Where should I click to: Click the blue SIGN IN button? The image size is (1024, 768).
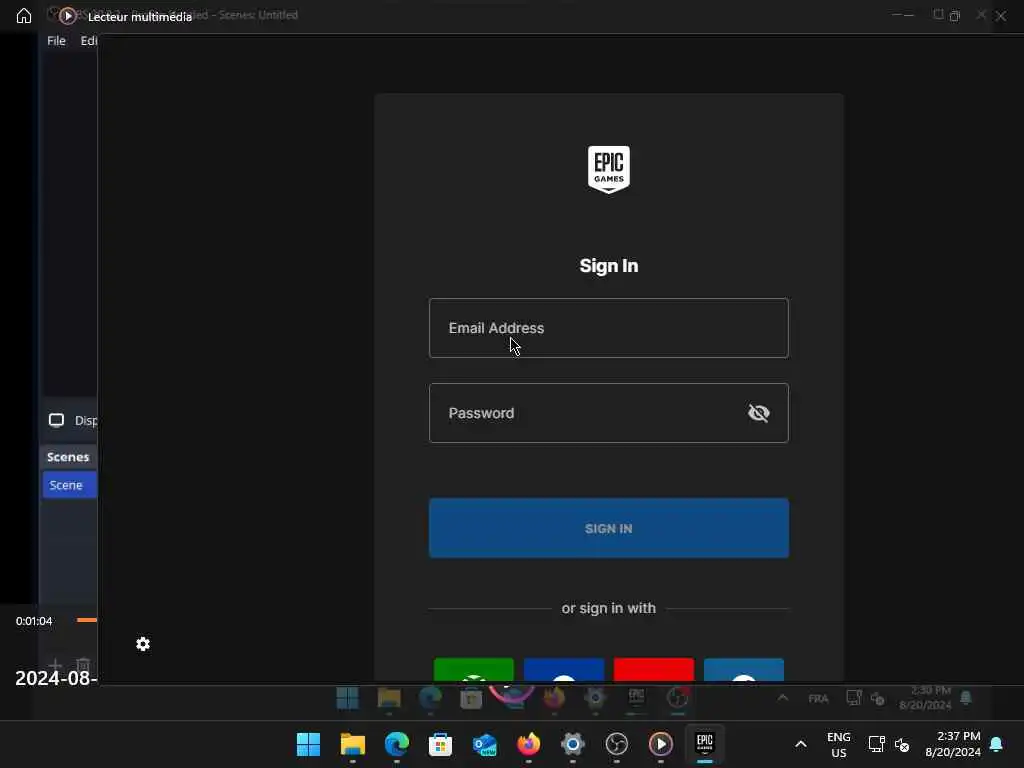click(x=609, y=528)
